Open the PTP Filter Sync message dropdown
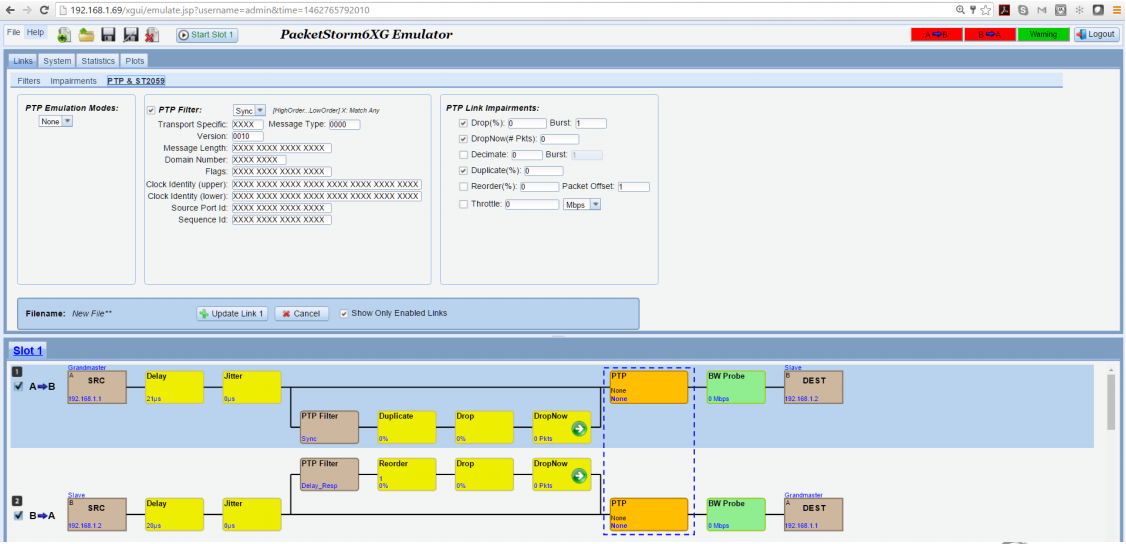Screen dimensions: 1126x544 point(249,110)
